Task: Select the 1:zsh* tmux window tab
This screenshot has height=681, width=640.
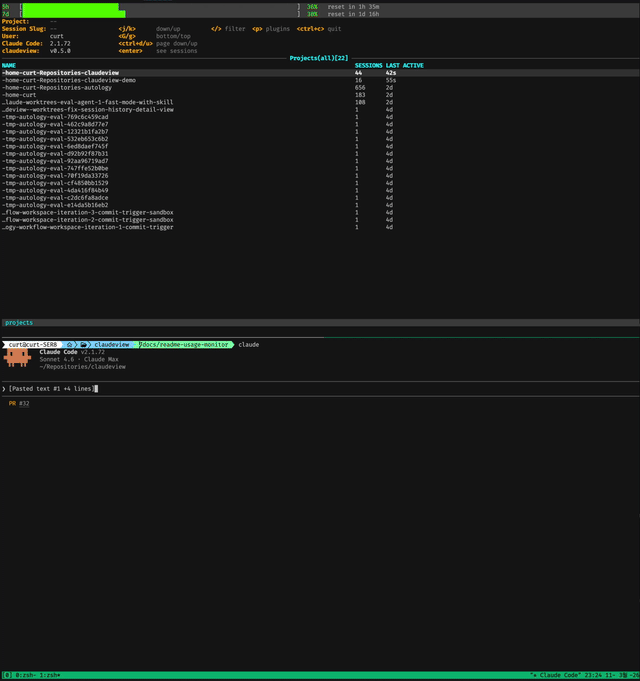Action: pyautogui.click(x=52, y=675)
